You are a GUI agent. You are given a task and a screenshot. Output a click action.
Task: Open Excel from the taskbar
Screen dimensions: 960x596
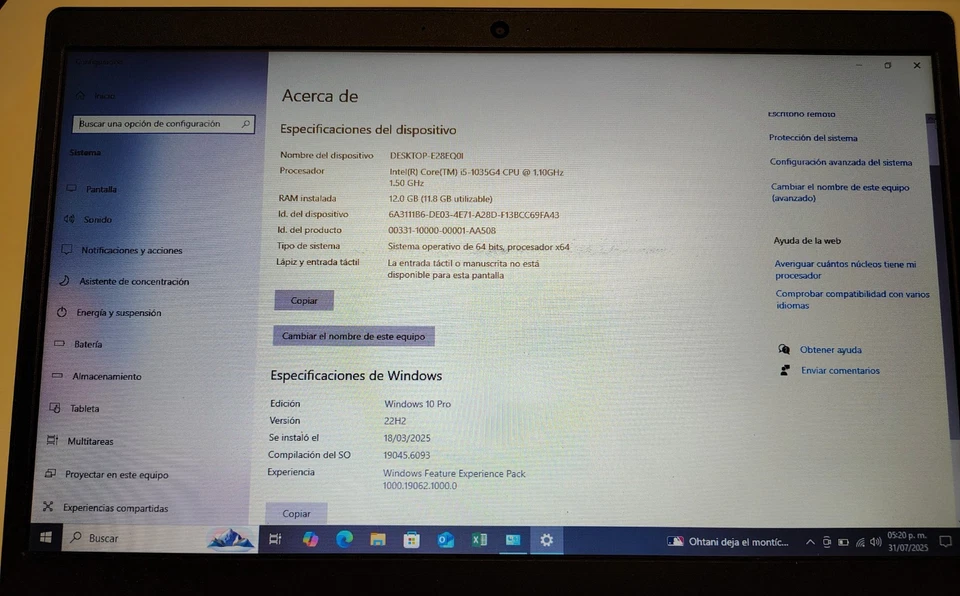coord(479,540)
